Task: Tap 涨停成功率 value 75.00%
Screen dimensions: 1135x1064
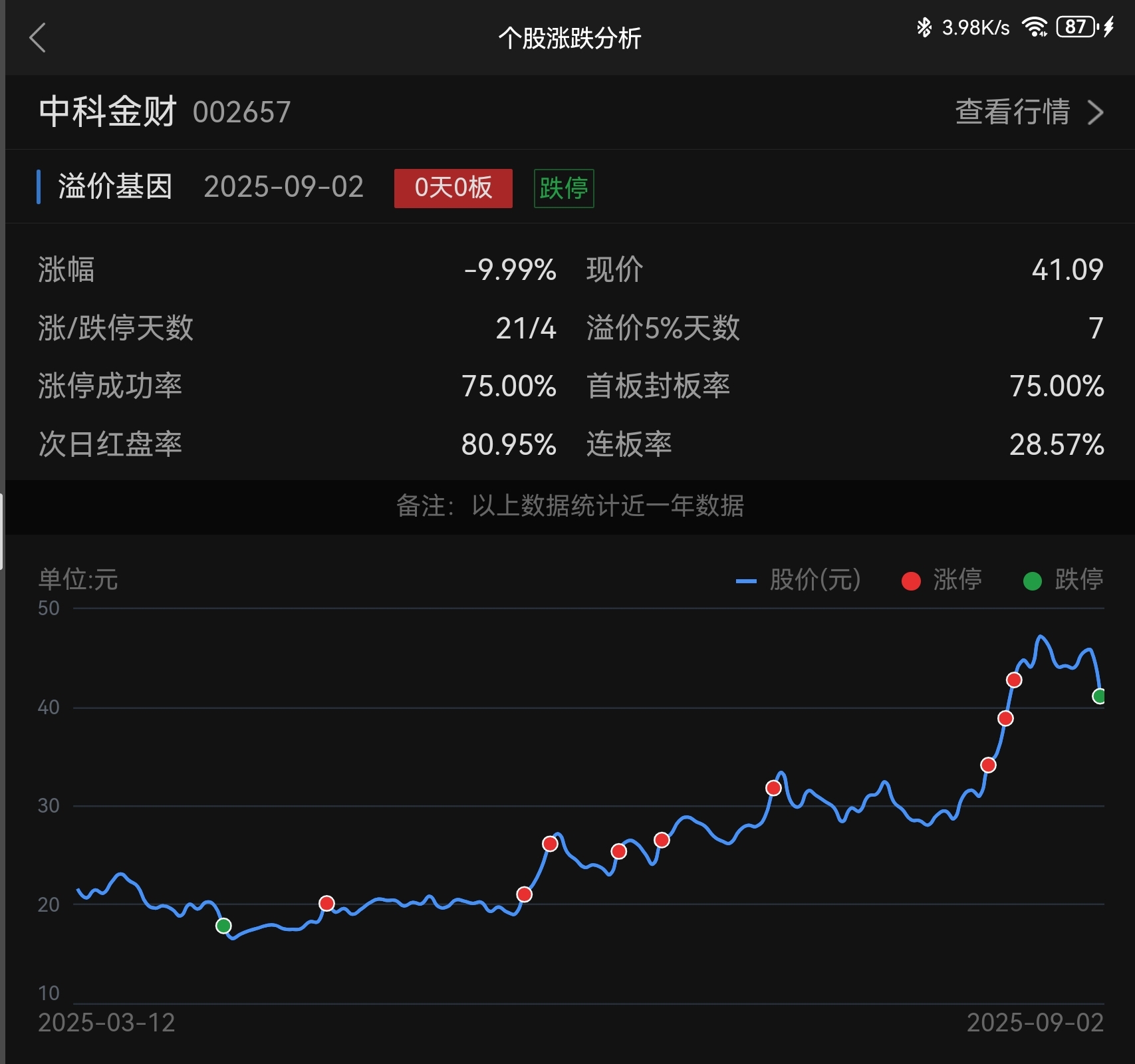Action: point(509,386)
